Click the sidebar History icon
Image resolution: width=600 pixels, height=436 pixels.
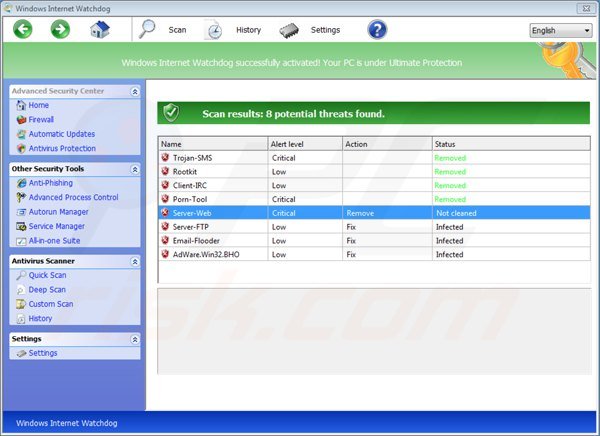(21, 318)
